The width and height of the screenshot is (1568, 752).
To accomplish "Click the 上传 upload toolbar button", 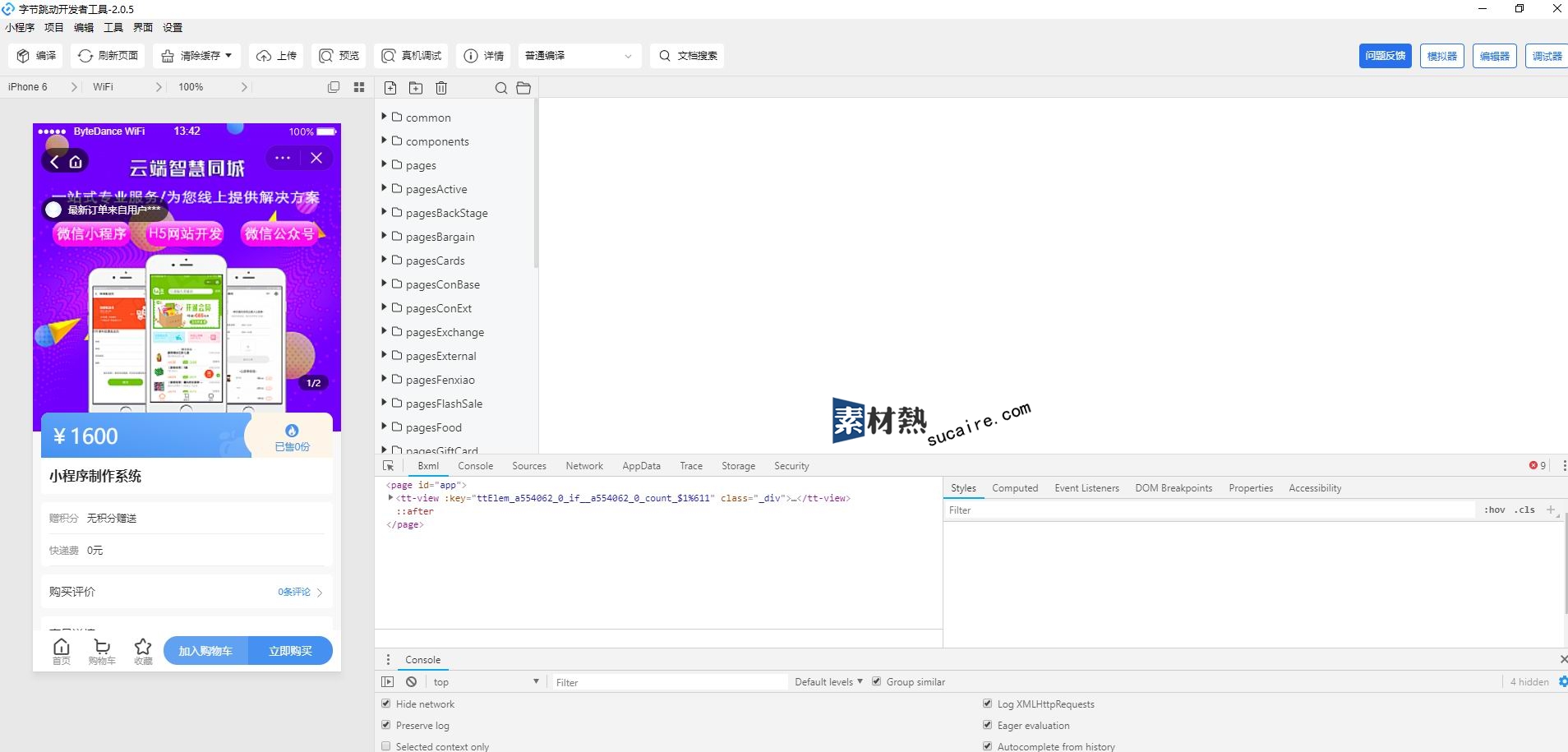I will (276, 56).
